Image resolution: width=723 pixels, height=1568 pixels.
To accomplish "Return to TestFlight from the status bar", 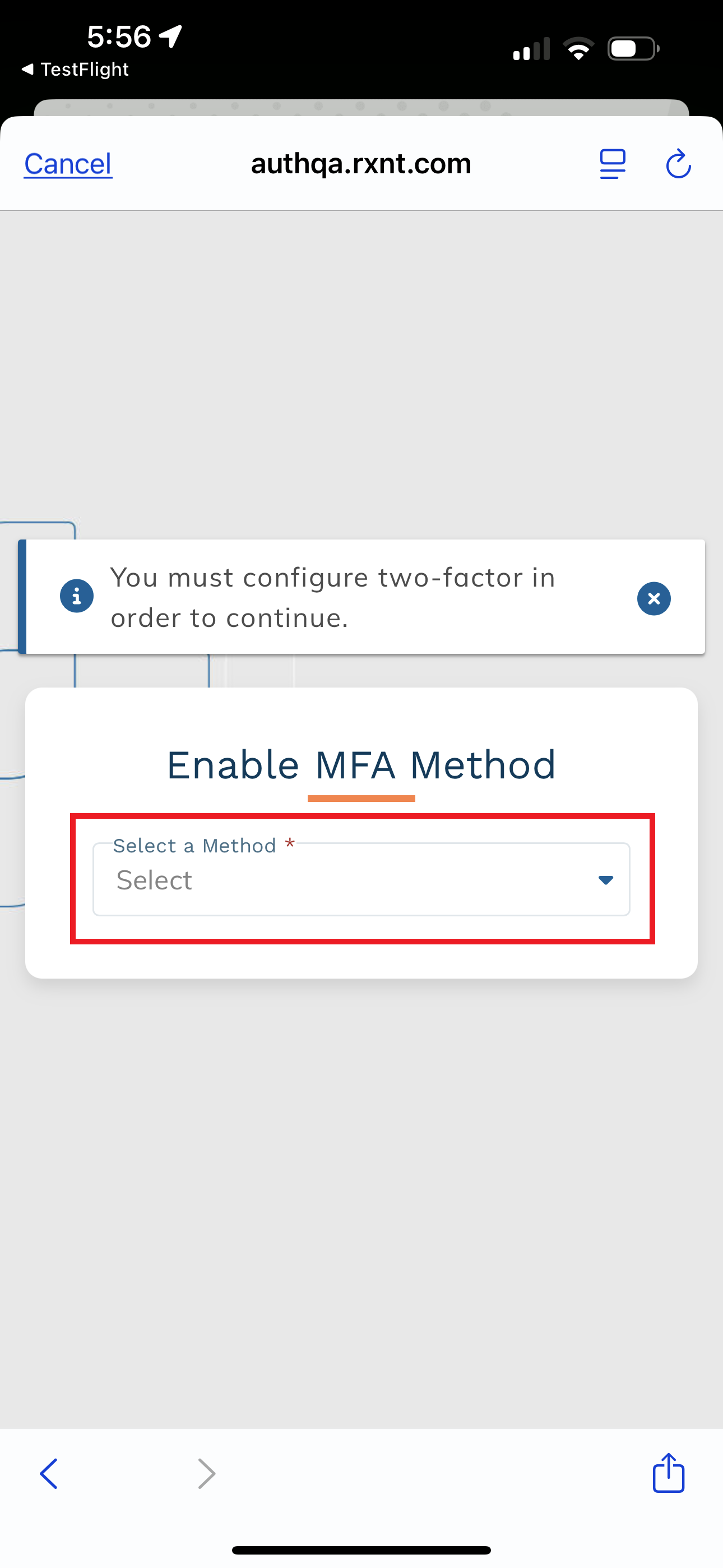I will click(x=76, y=70).
